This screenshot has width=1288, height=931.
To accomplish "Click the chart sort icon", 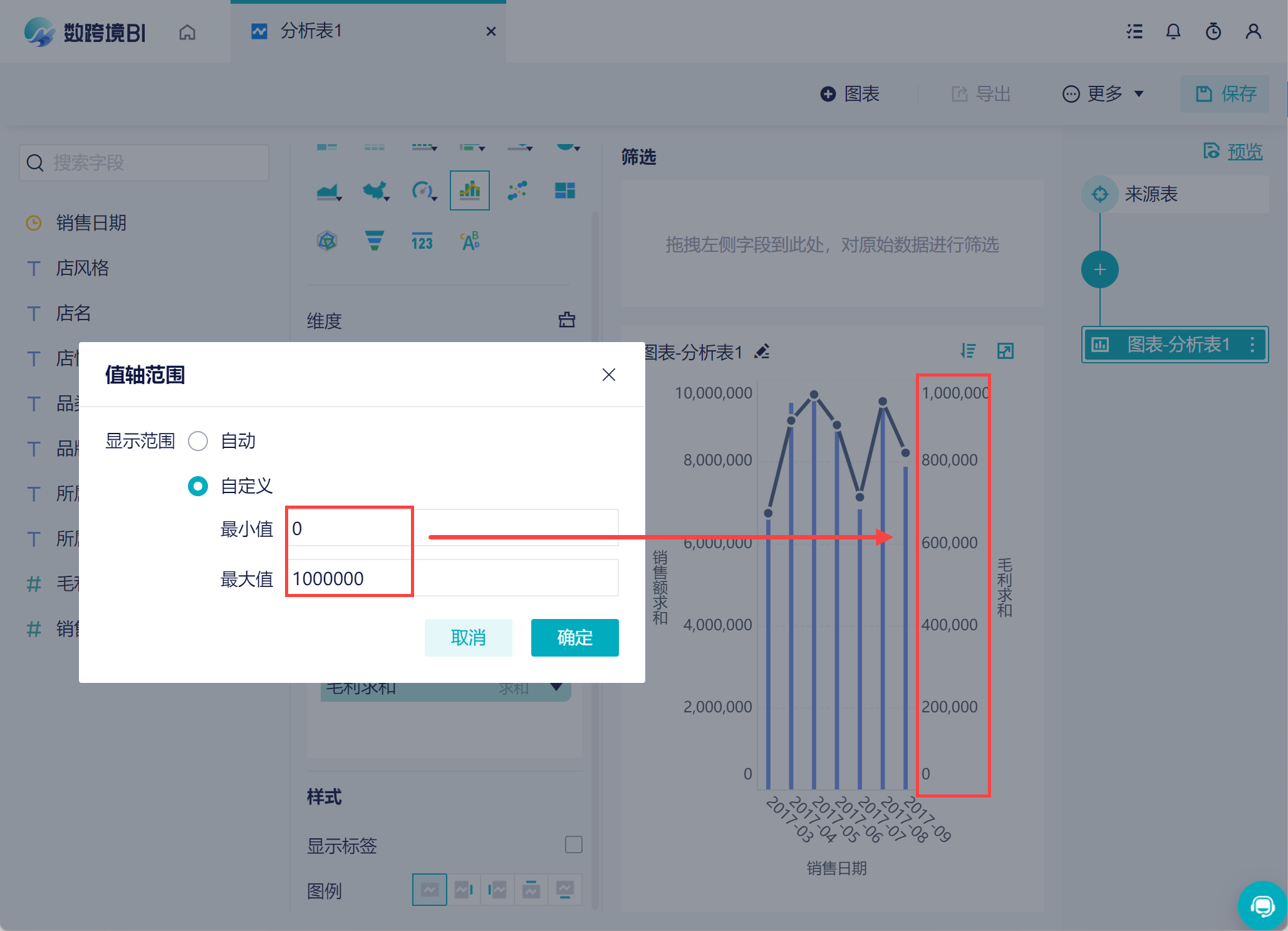I will tap(968, 351).
